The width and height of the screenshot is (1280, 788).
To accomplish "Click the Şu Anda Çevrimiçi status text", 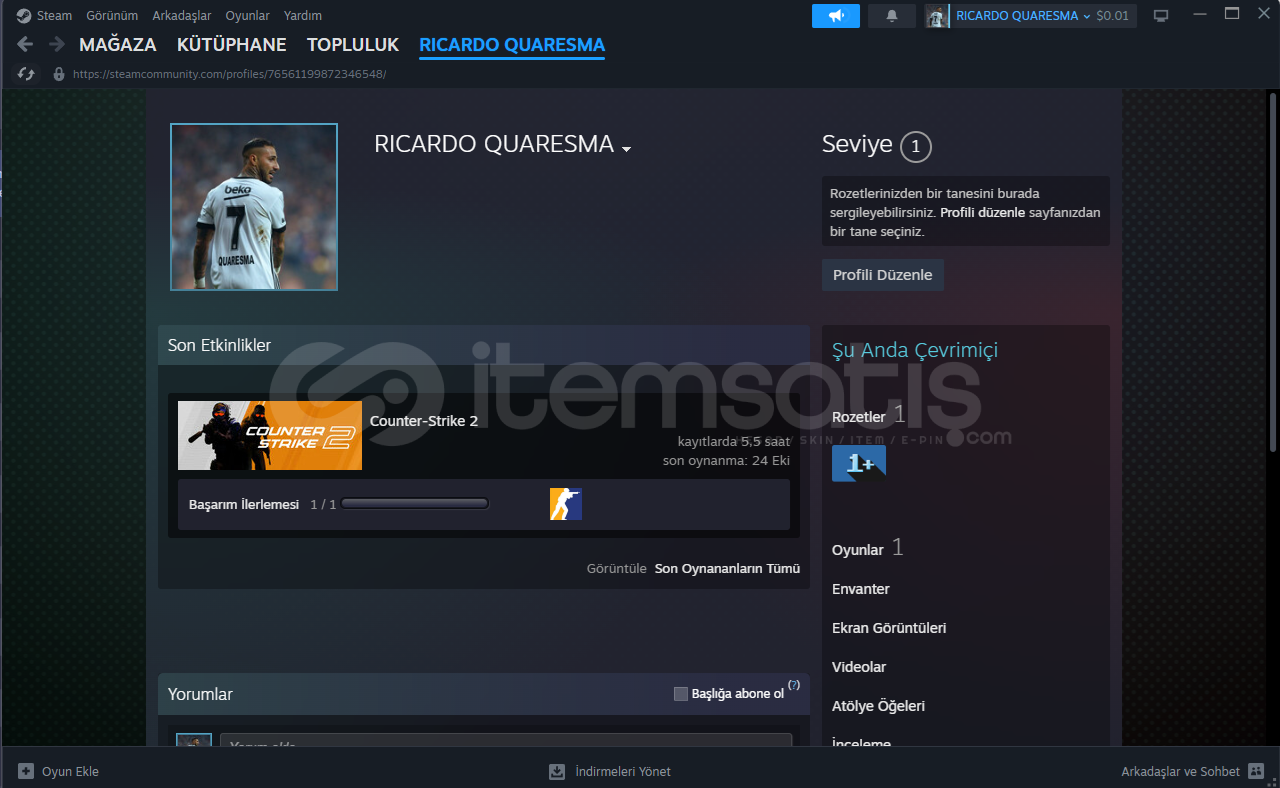I will [x=915, y=350].
